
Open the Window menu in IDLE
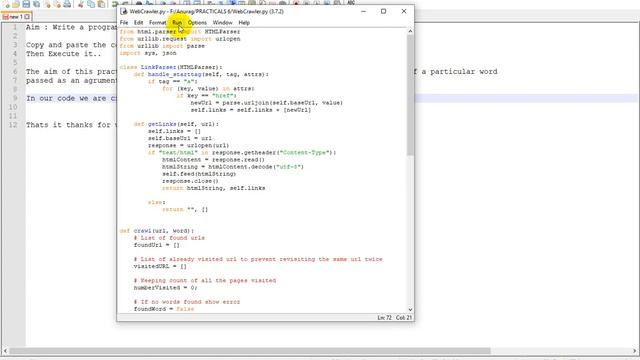pos(222,22)
